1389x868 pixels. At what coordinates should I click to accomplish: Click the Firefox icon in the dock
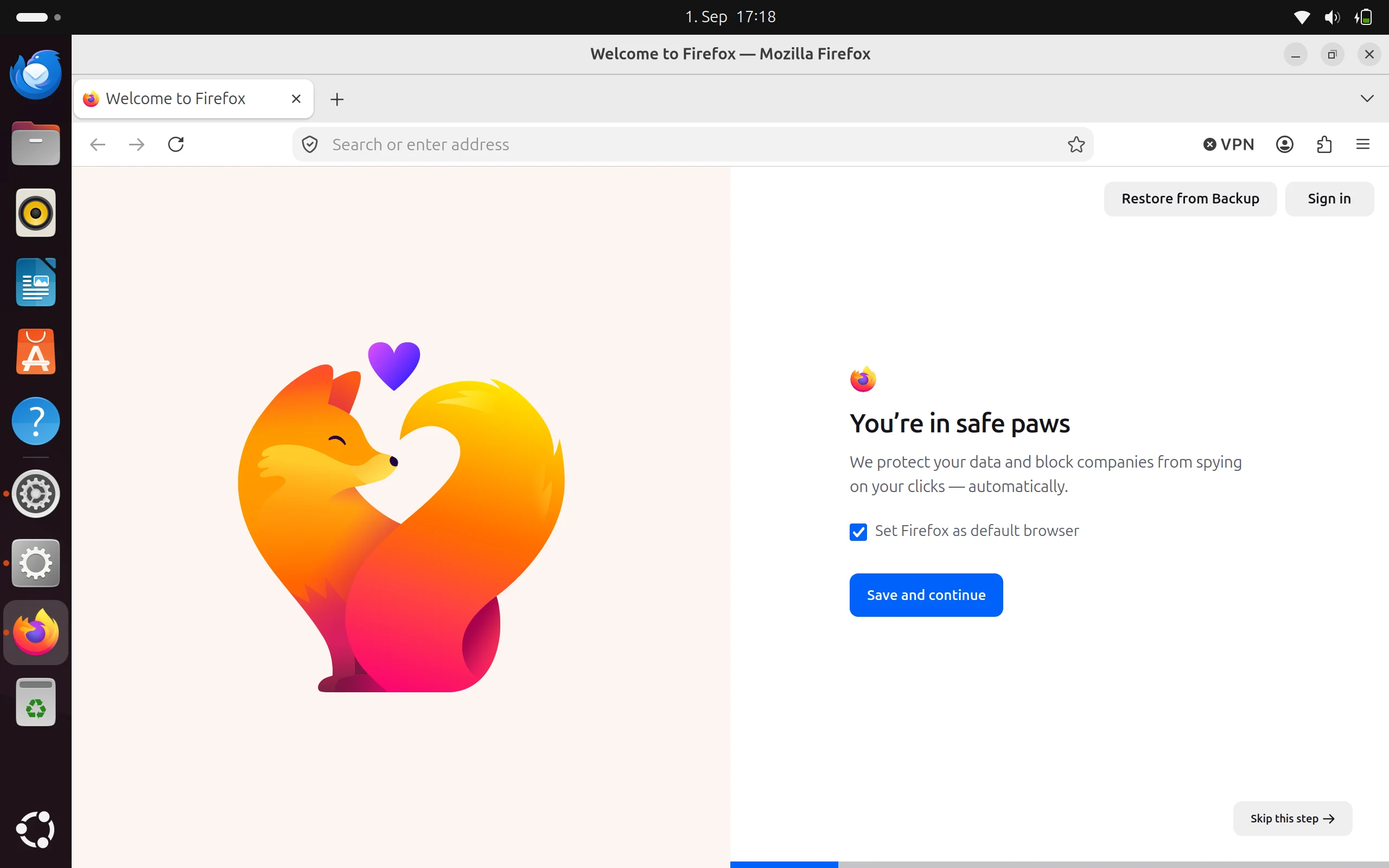[x=36, y=633]
